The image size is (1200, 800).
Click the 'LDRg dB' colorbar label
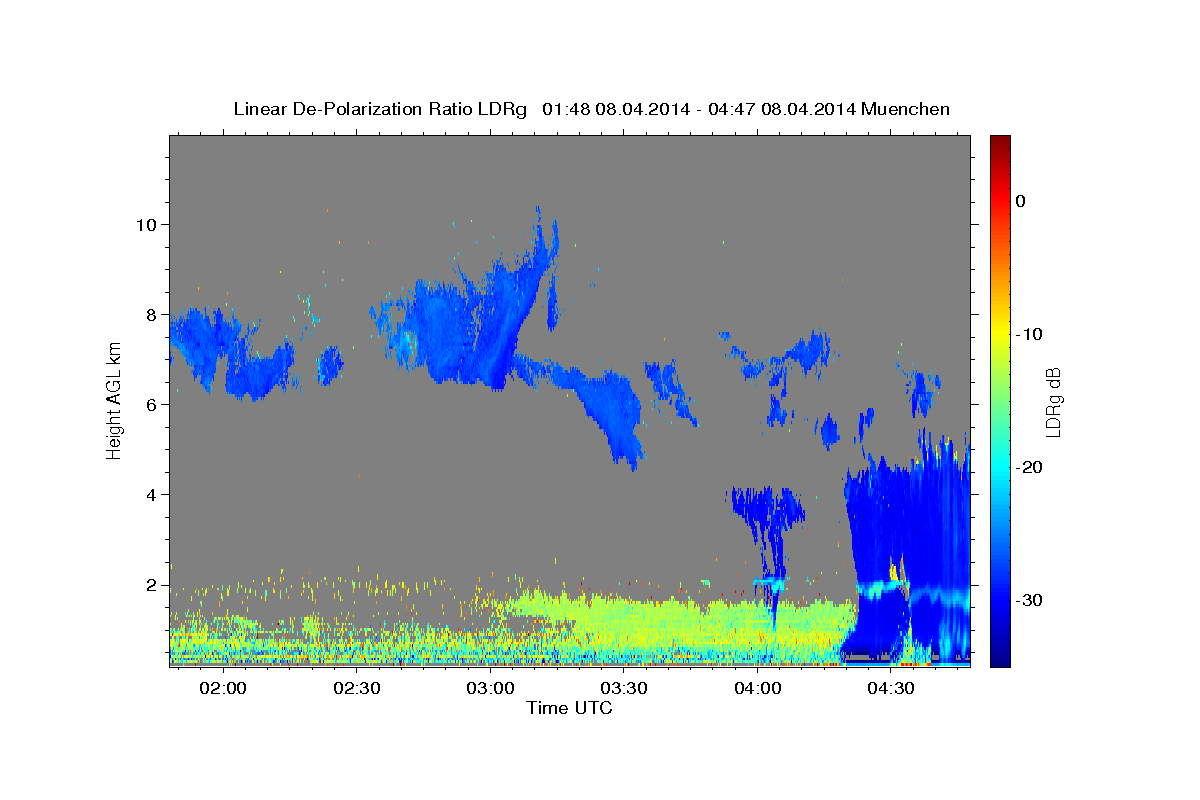point(1053,402)
